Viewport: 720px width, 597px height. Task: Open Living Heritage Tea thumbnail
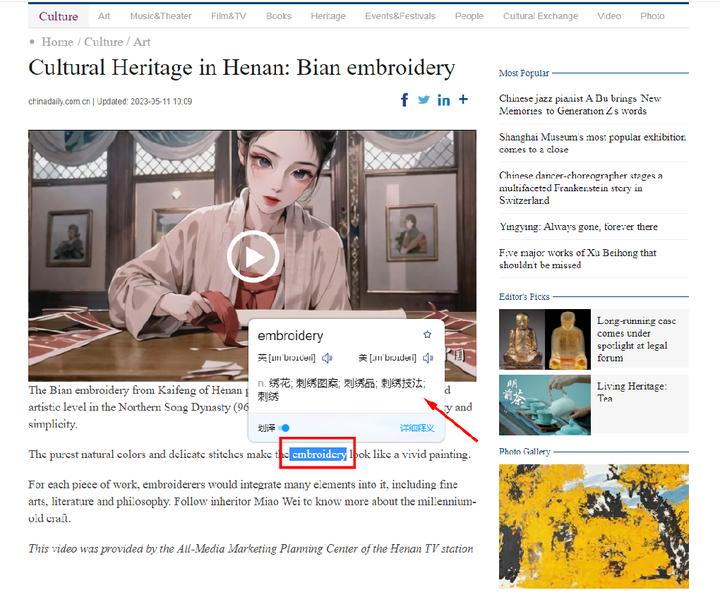pyautogui.click(x=545, y=405)
